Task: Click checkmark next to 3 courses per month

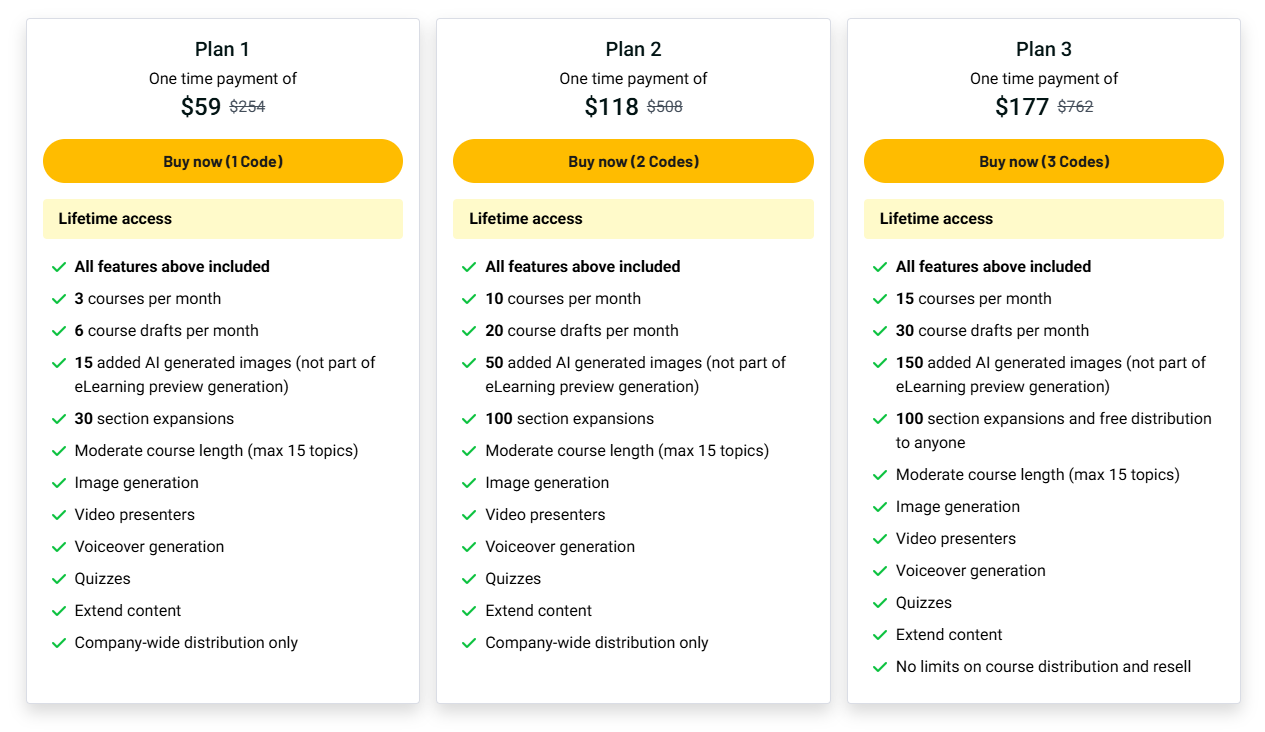Action: (x=59, y=299)
